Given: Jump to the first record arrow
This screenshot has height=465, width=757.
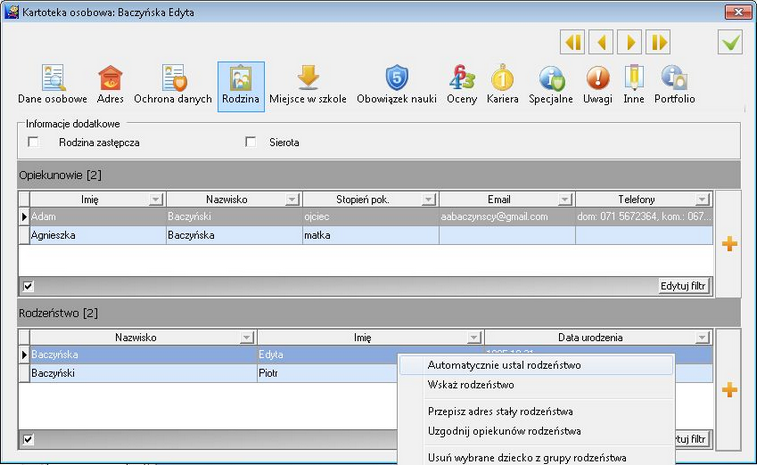Looking at the screenshot, I should [x=573, y=42].
